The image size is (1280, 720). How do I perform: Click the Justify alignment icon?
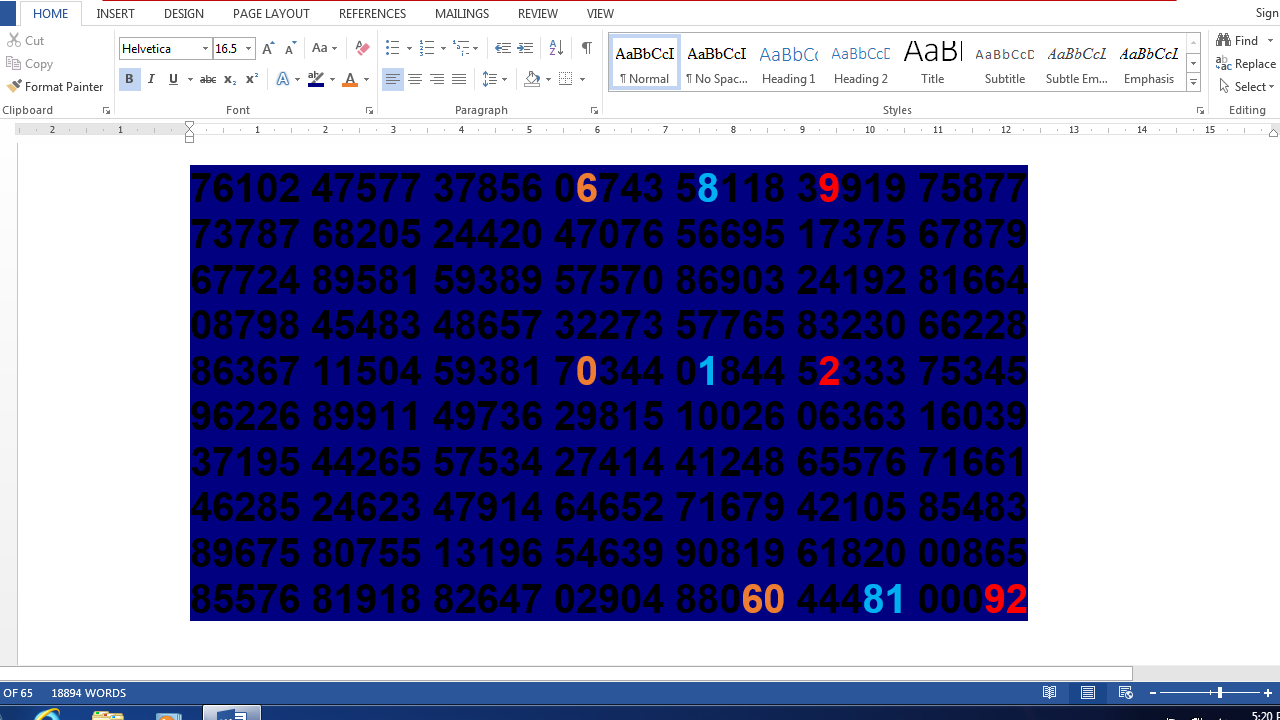click(459, 79)
